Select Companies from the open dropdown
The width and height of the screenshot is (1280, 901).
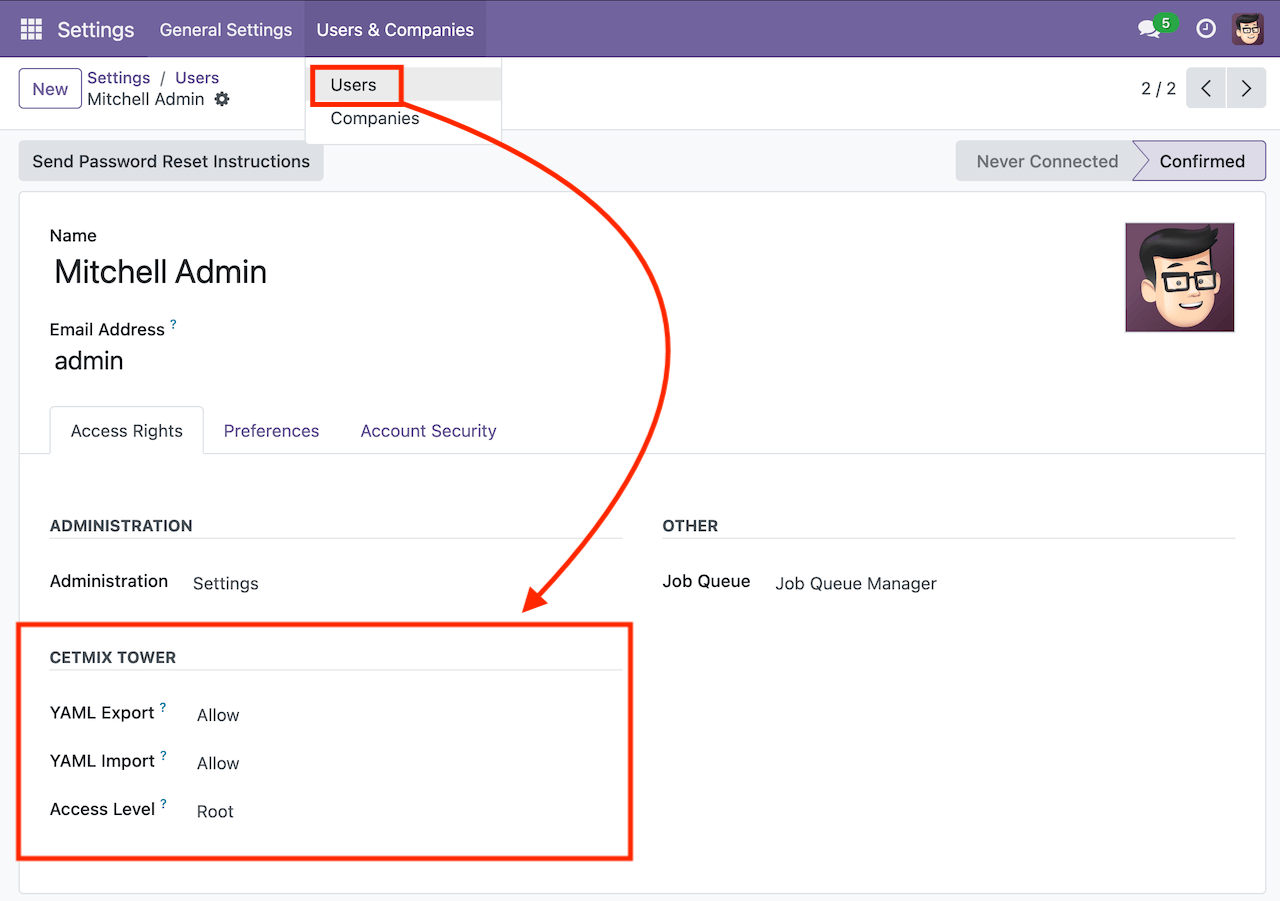click(374, 118)
